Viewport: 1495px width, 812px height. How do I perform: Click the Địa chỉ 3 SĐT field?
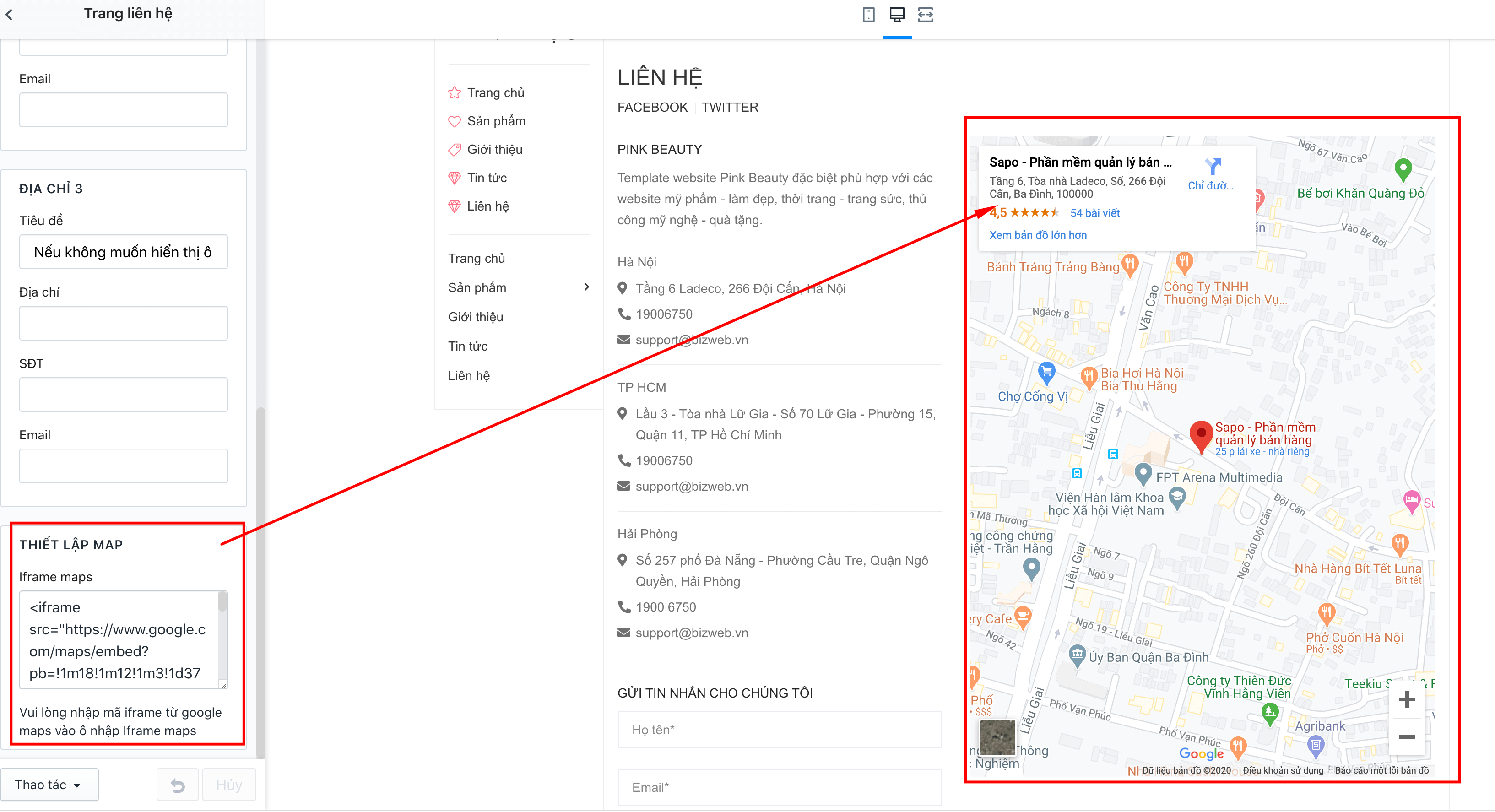pos(124,395)
